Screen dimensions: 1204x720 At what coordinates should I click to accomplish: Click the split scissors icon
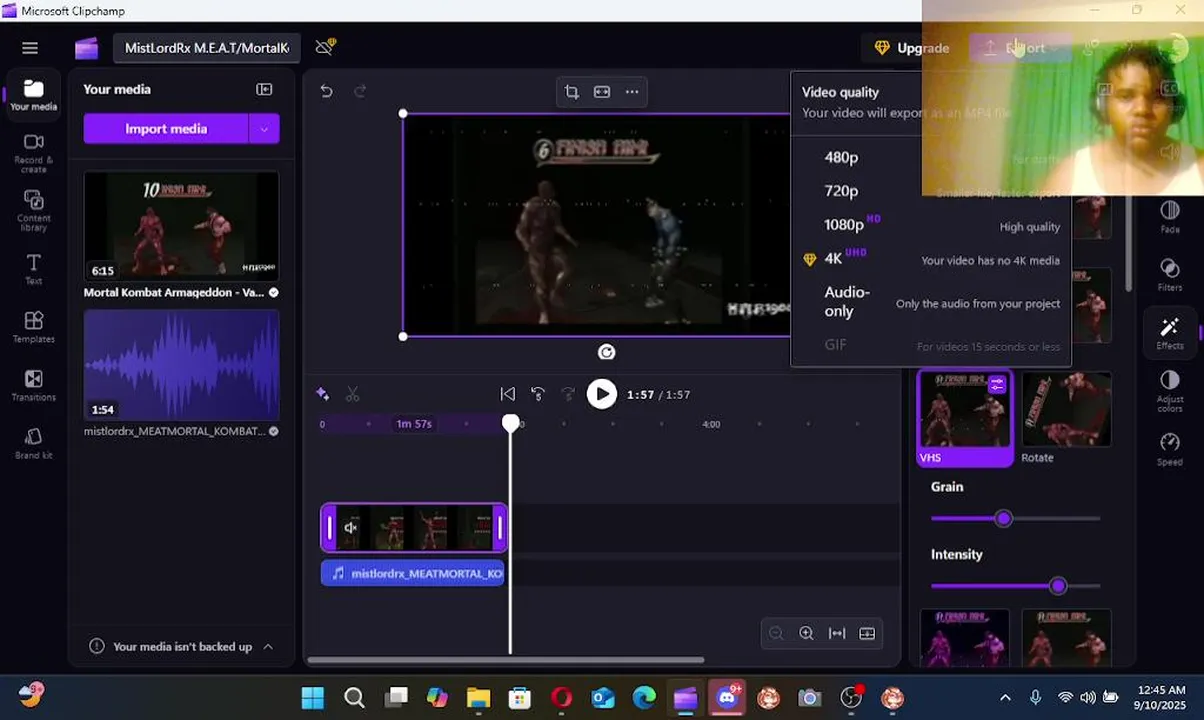[x=352, y=394]
